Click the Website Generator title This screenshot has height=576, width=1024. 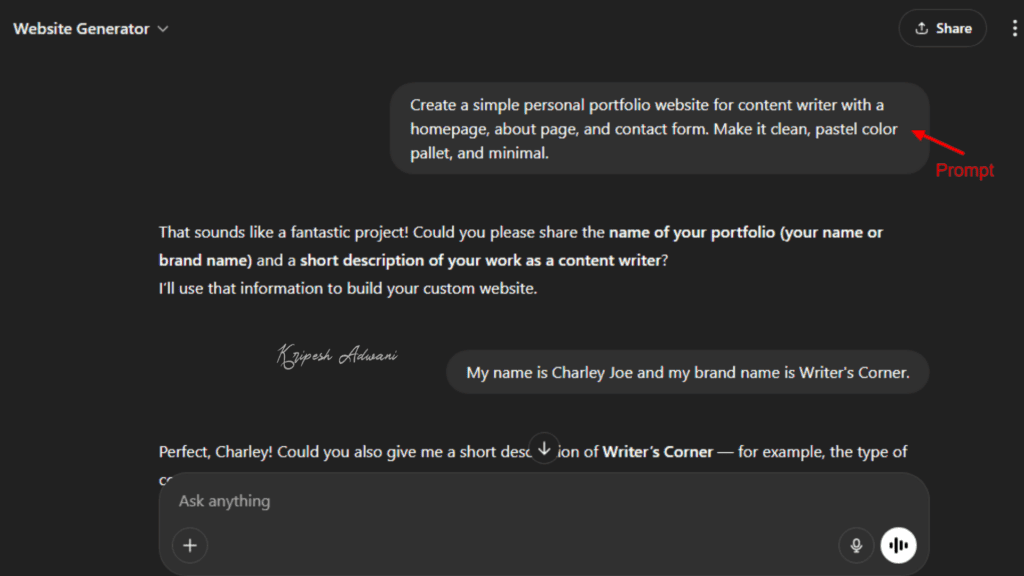tap(80, 28)
